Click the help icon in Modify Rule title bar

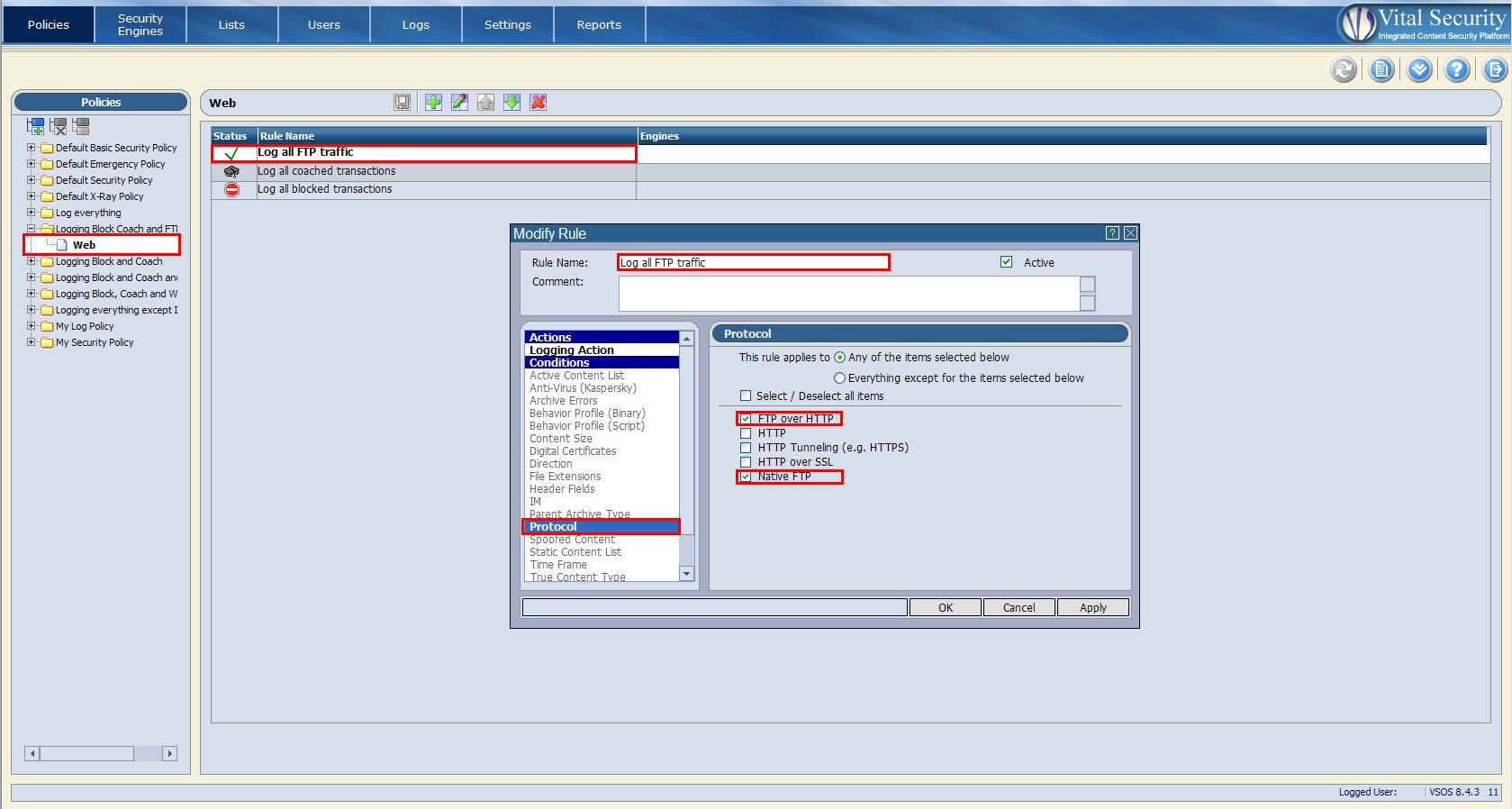pos(1112,233)
